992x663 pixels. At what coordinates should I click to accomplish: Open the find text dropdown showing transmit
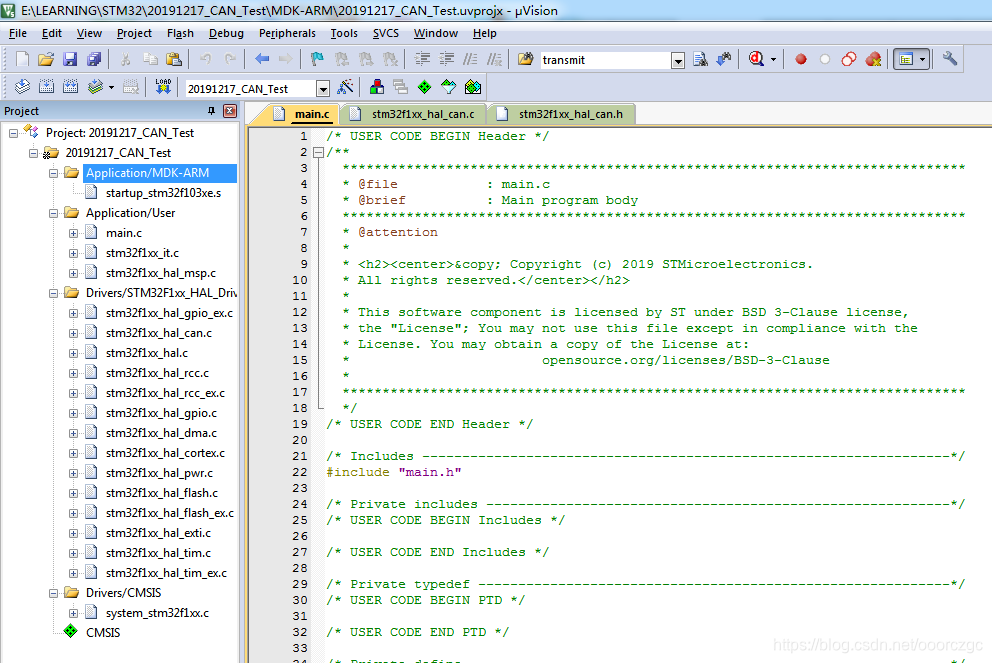[678, 61]
